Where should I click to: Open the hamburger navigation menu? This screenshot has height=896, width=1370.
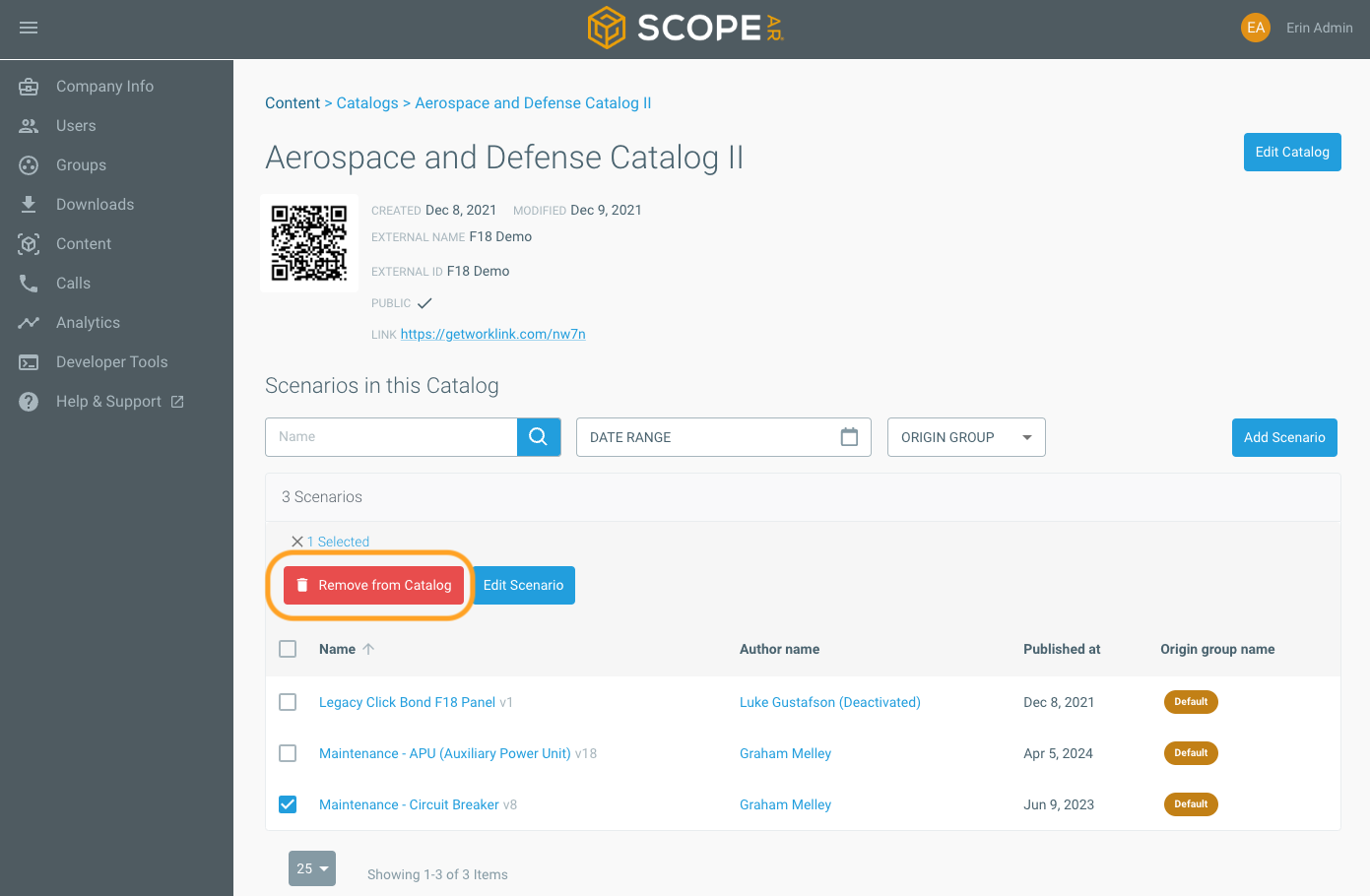[29, 28]
